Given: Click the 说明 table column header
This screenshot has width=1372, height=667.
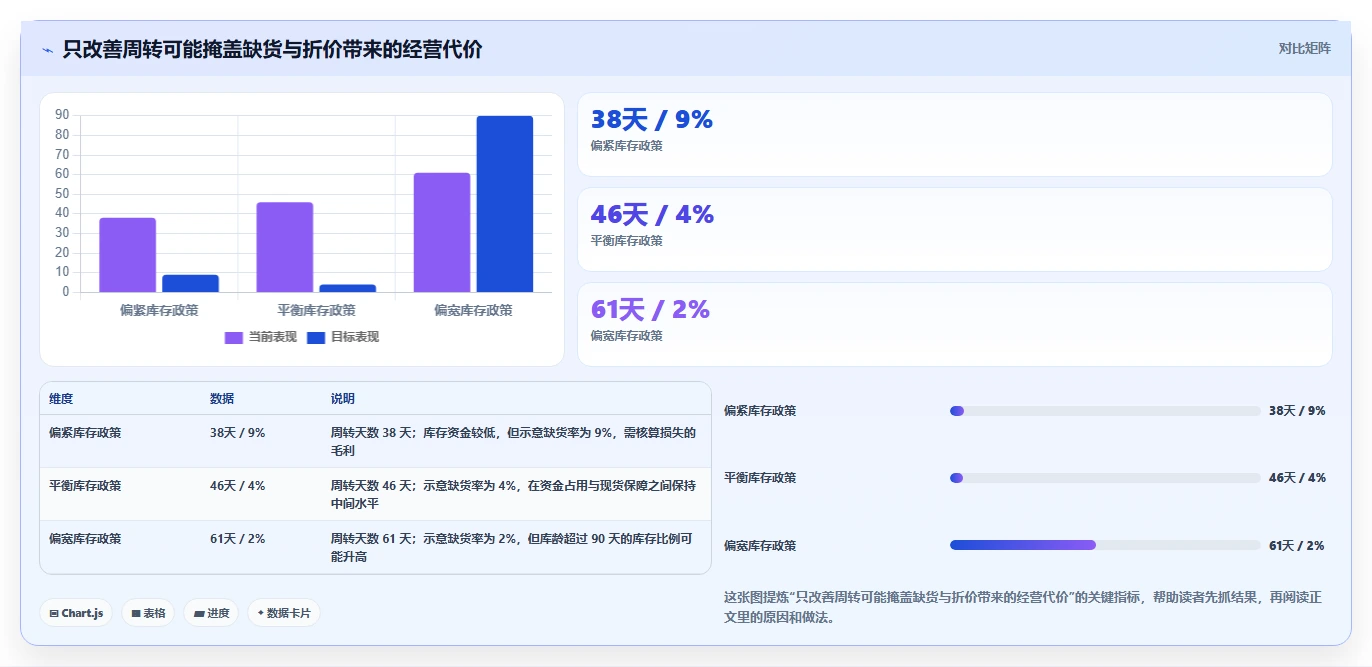Looking at the screenshot, I should pyautogui.click(x=343, y=398).
